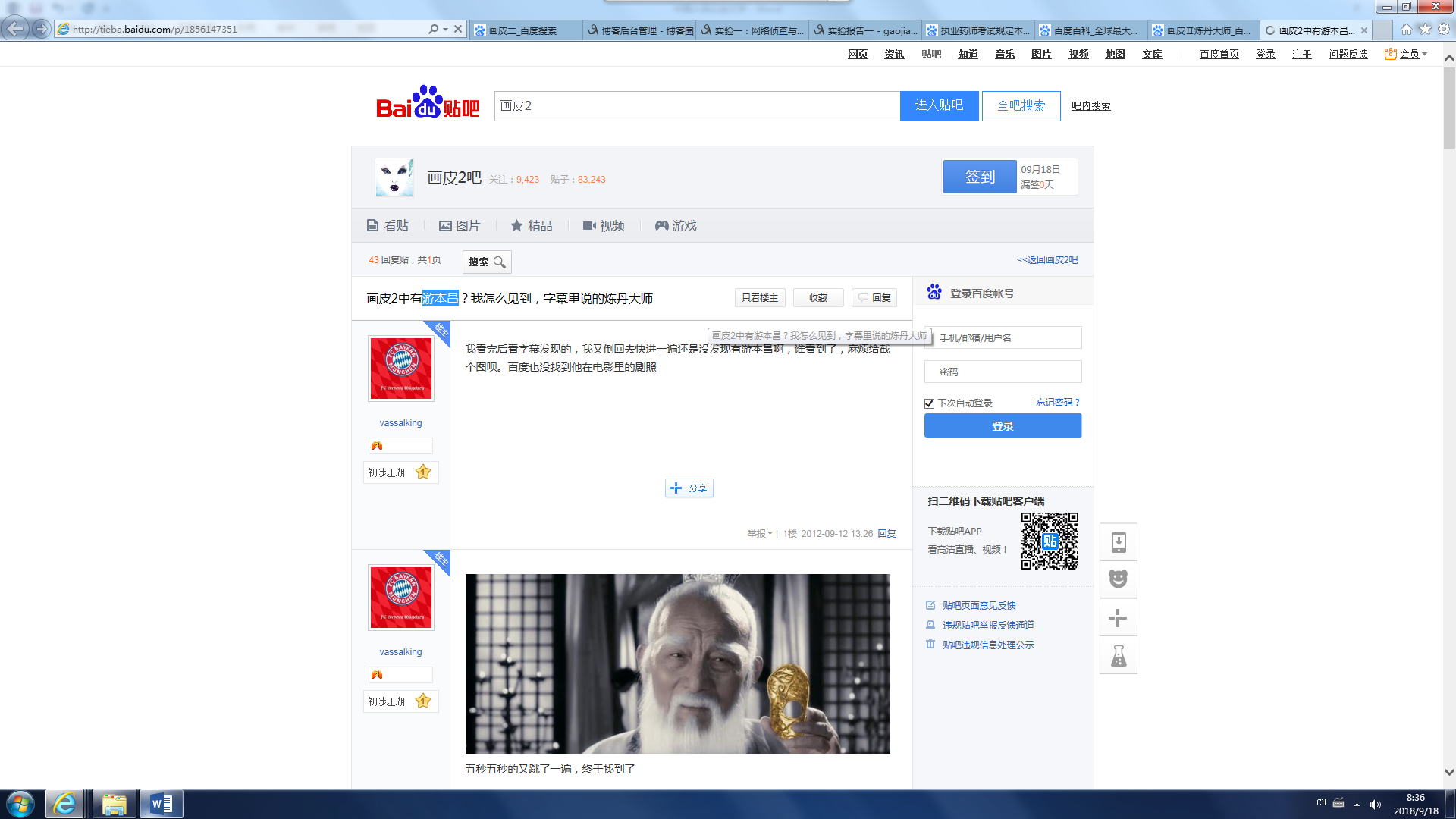The height and width of the screenshot is (819, 1456).
Task: Click the plus icon on floating sidebar
Action: pyautogui.click(x=1119, y=618)
